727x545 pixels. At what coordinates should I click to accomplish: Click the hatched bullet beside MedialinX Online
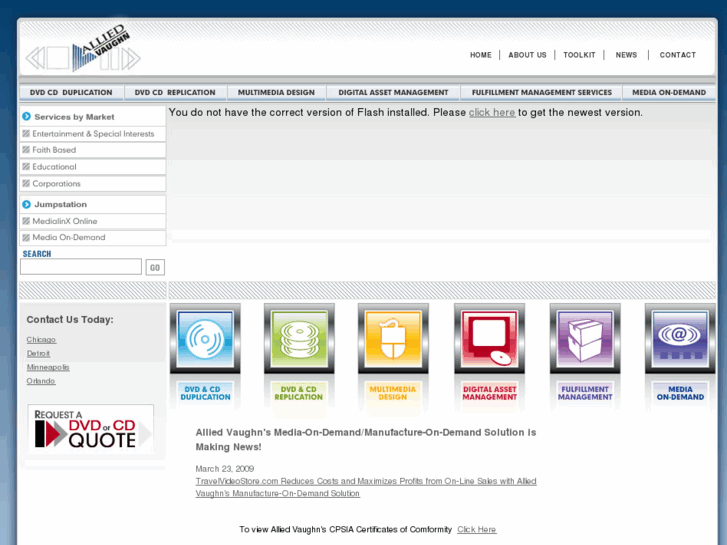(26, 221)
